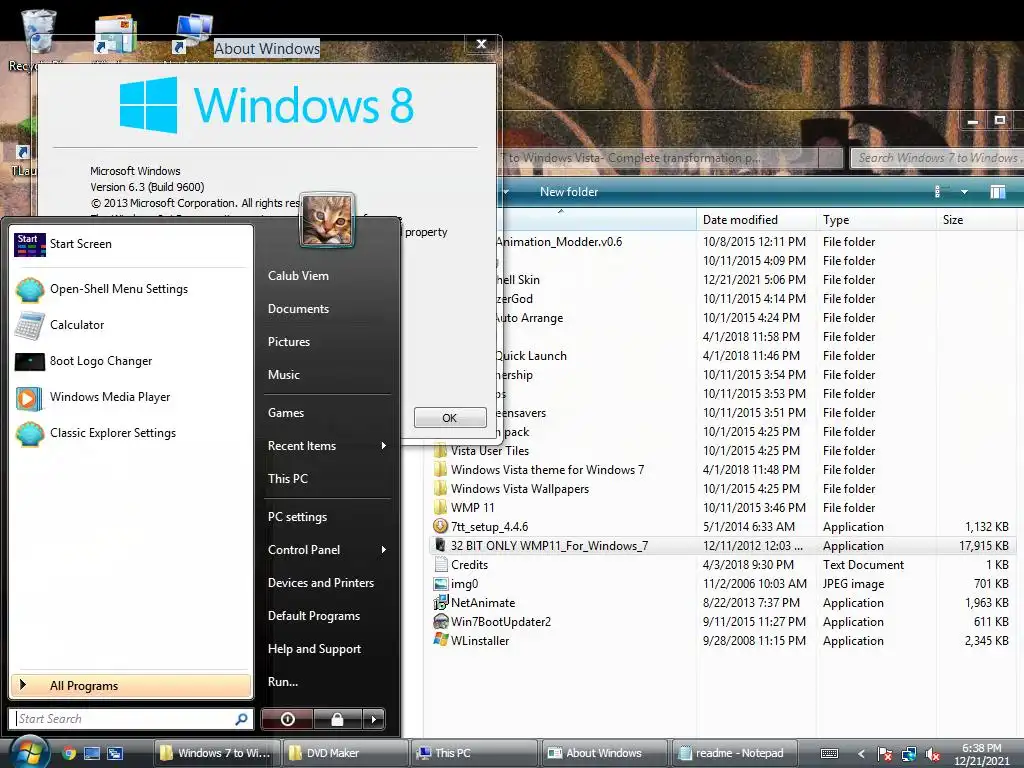Open Start Screen from start menu
This screenshot has width=1024, height=768.
(131, 244)
